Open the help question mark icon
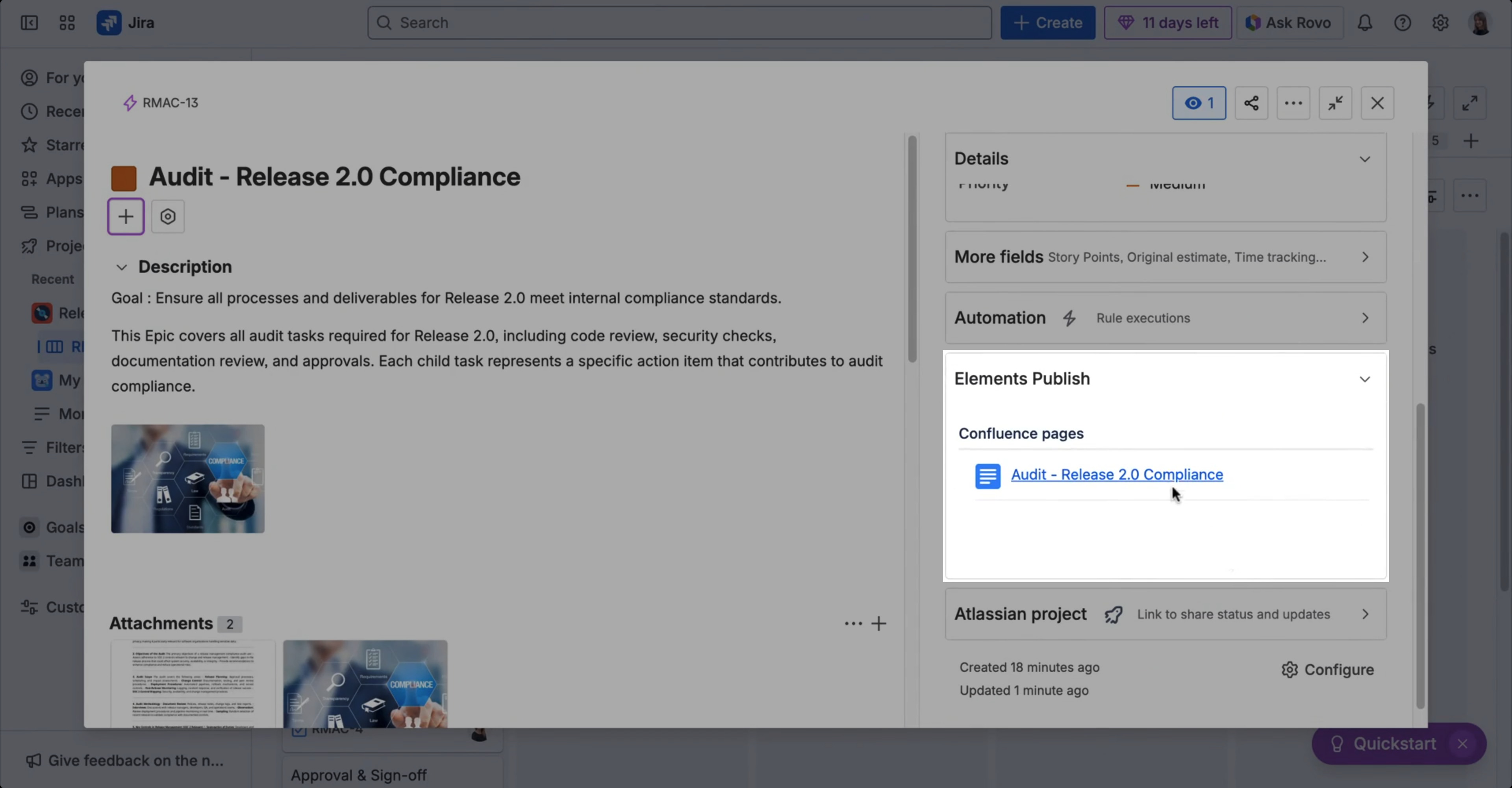 pyautogui.click(x=1402, y=23)
